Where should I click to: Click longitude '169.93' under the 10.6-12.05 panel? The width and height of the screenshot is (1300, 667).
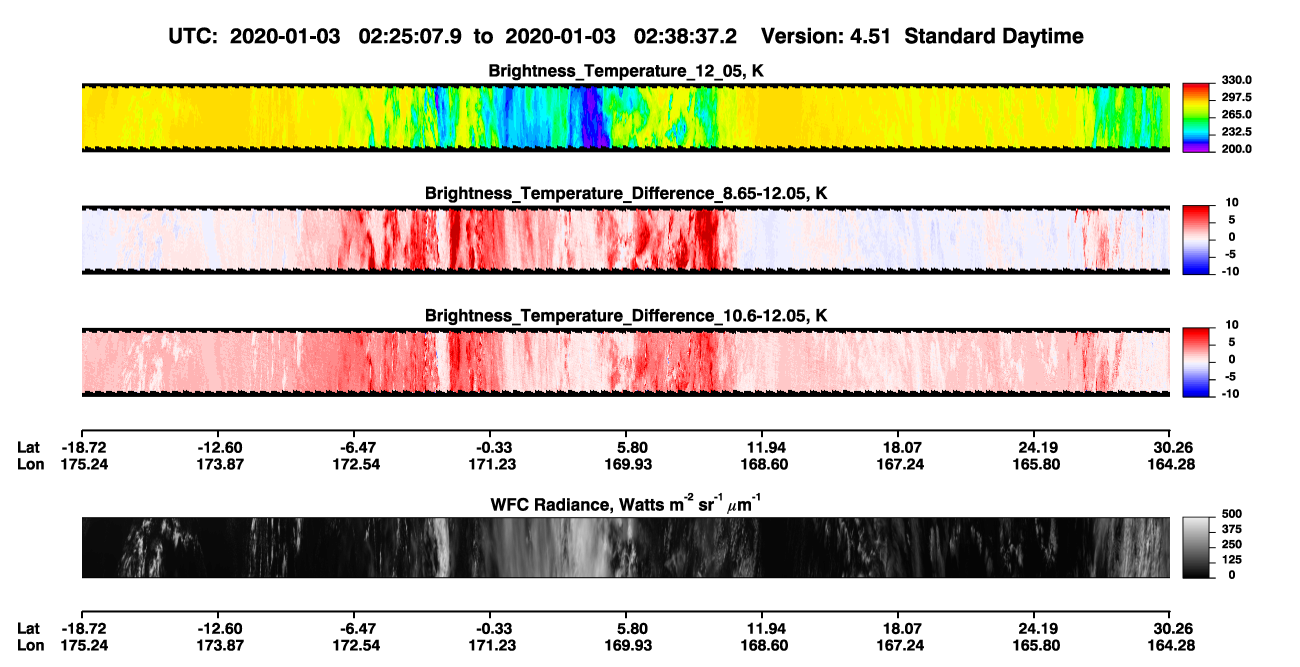point(630,464)
